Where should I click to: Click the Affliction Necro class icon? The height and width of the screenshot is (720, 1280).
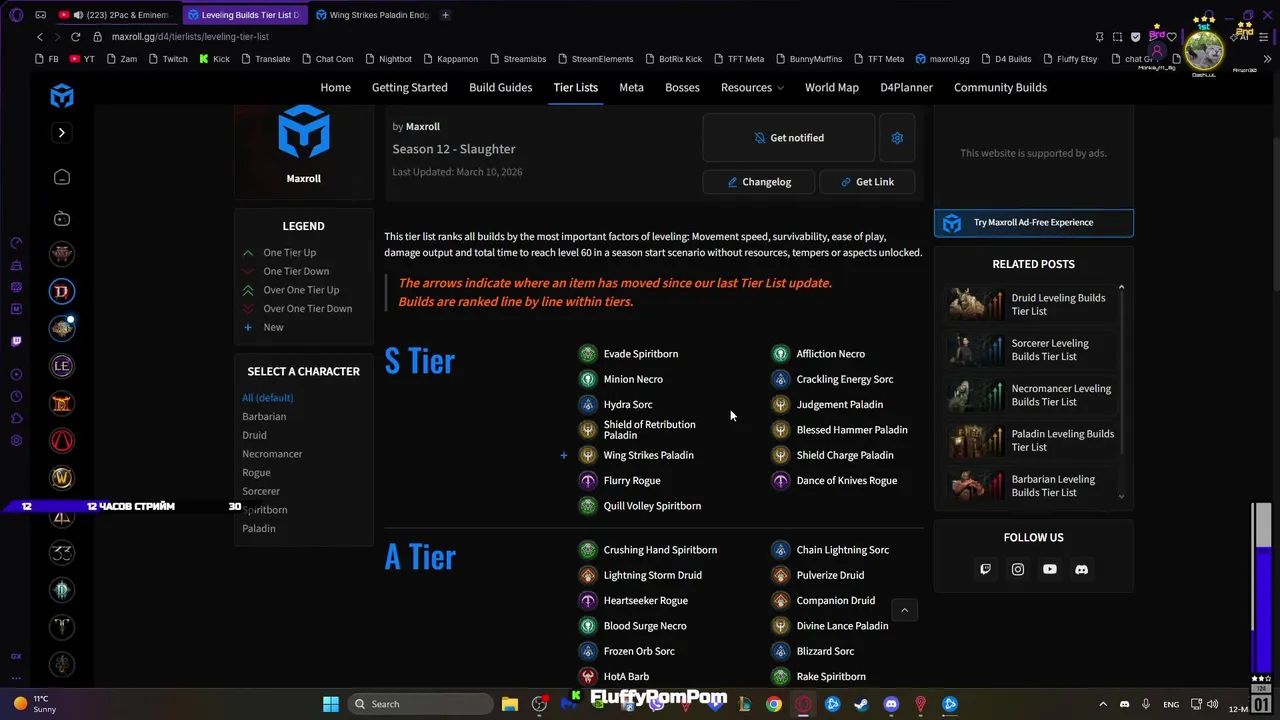pos(780,354)
